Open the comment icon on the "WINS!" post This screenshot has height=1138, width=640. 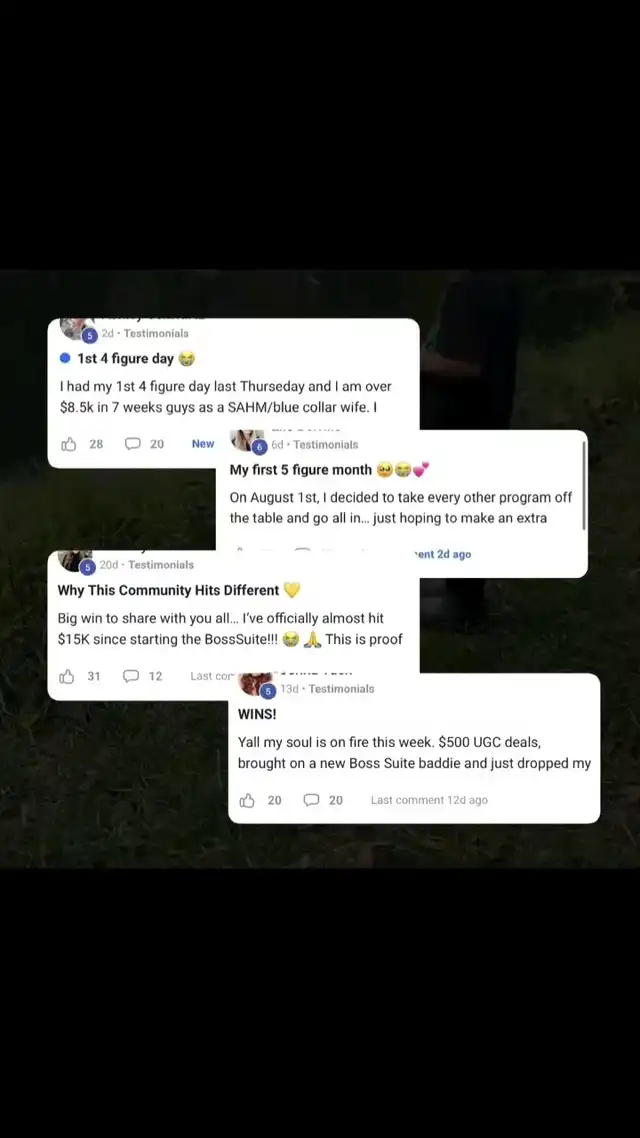[311, 801]
